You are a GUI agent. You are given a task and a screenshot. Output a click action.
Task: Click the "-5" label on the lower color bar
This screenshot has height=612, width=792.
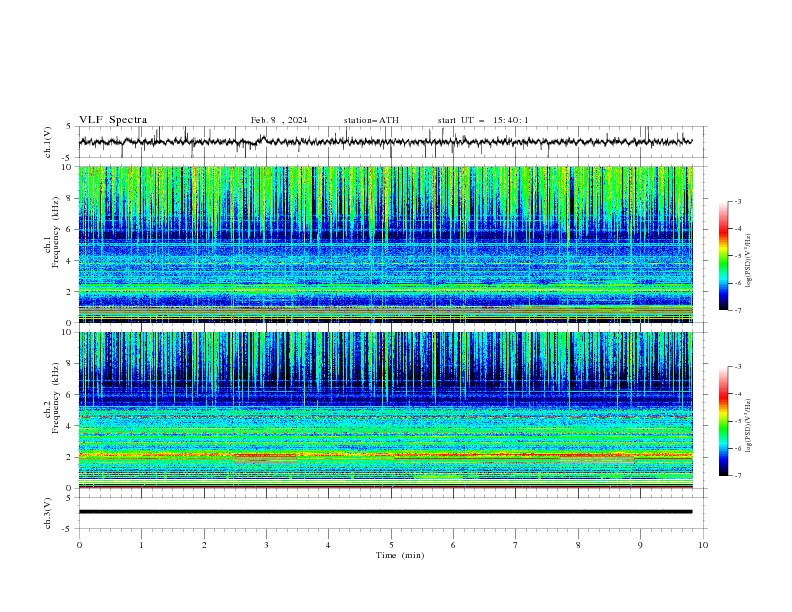738,421
